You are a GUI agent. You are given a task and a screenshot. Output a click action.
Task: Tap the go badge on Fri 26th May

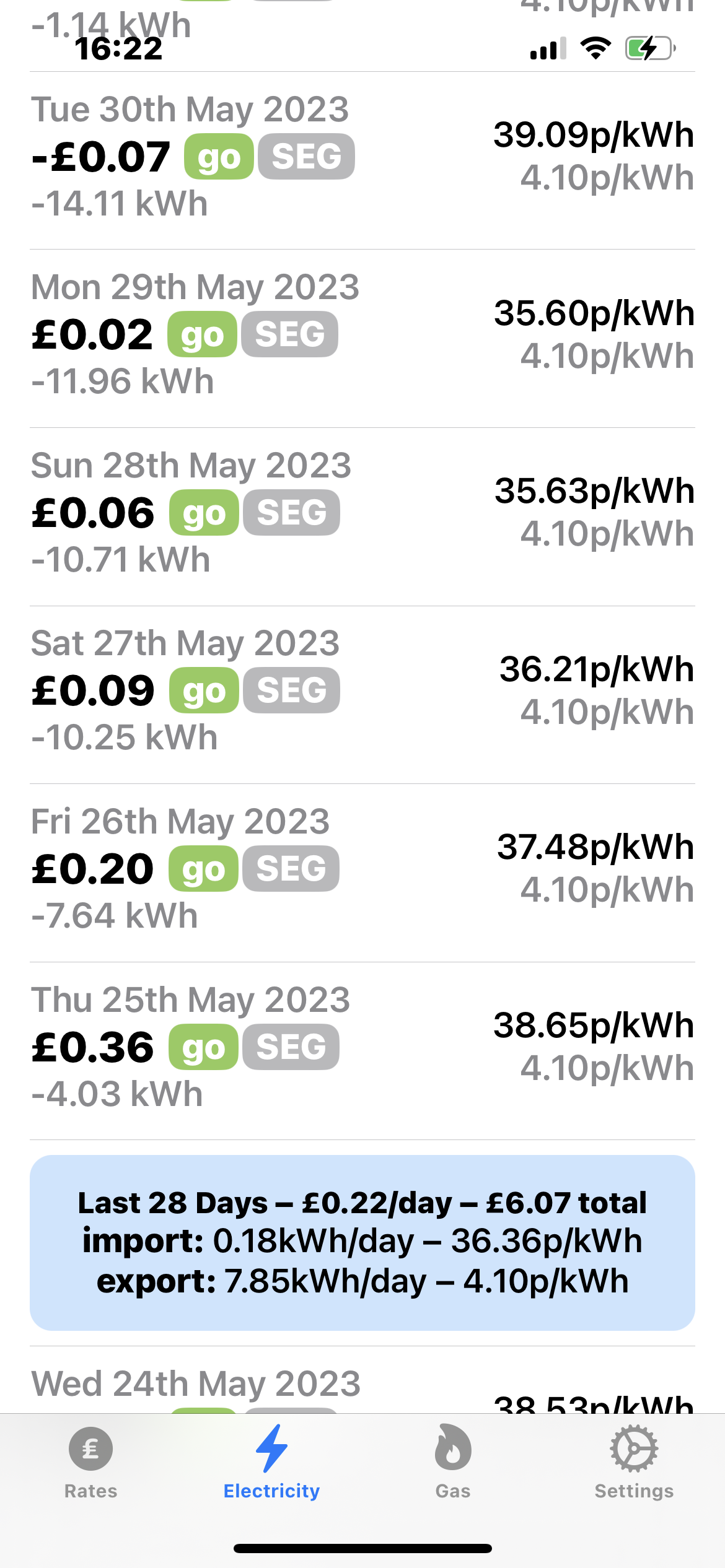[x=203, y=869]
